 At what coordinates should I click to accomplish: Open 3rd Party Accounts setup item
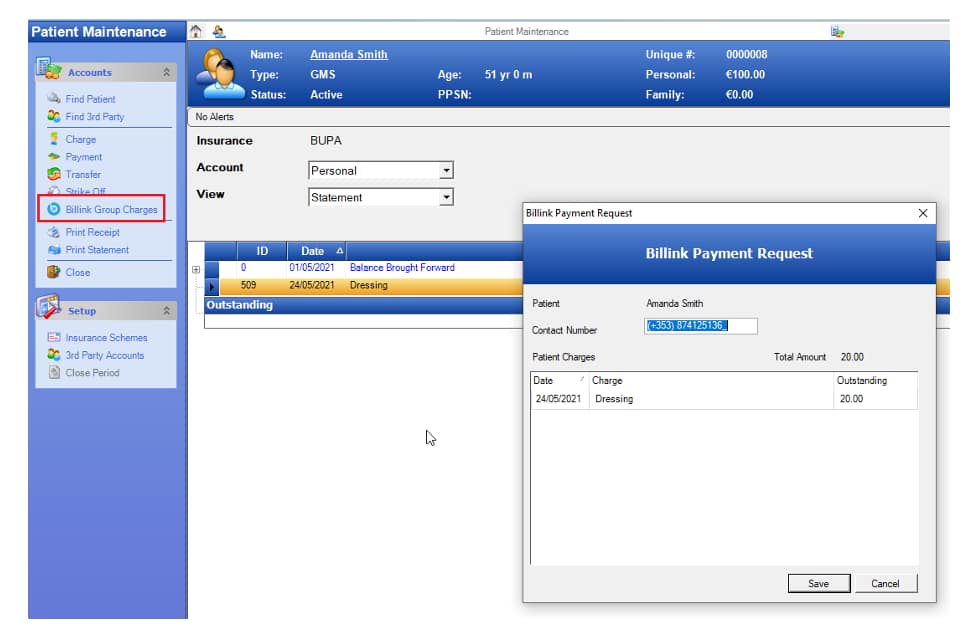click(x=104, y=355)
